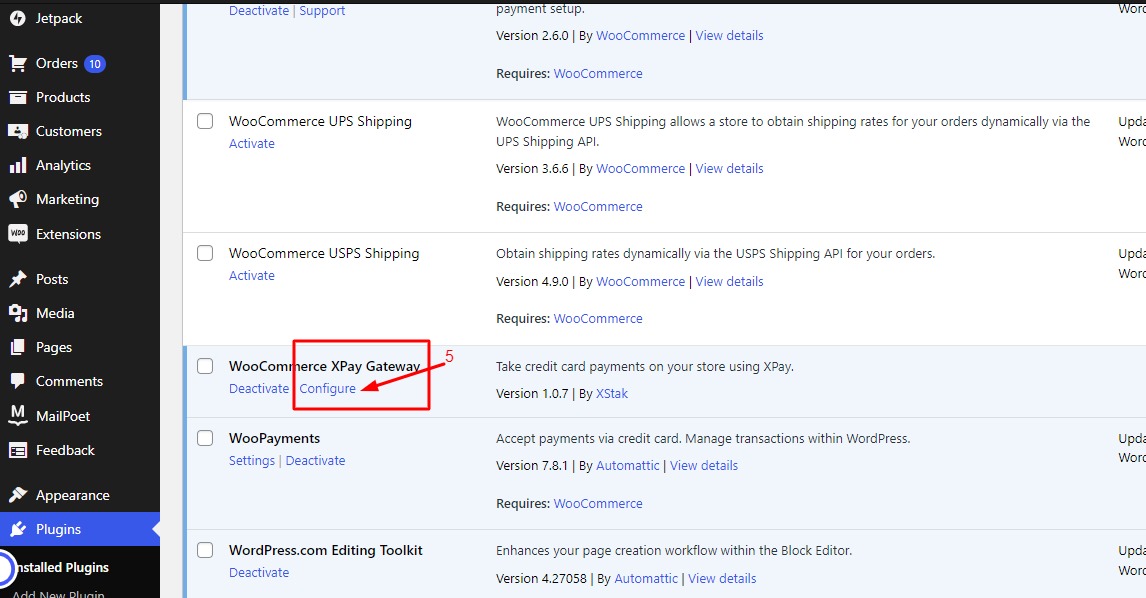Open the Analytics bar chart icon

tap(18, 165)
